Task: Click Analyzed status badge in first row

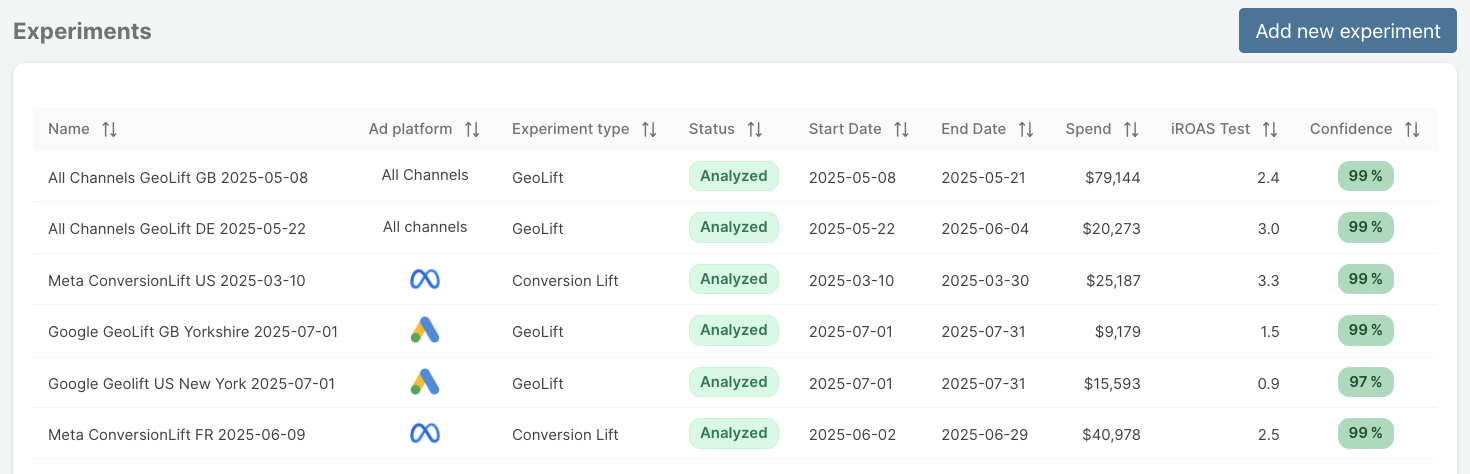Action: (733, 177)
